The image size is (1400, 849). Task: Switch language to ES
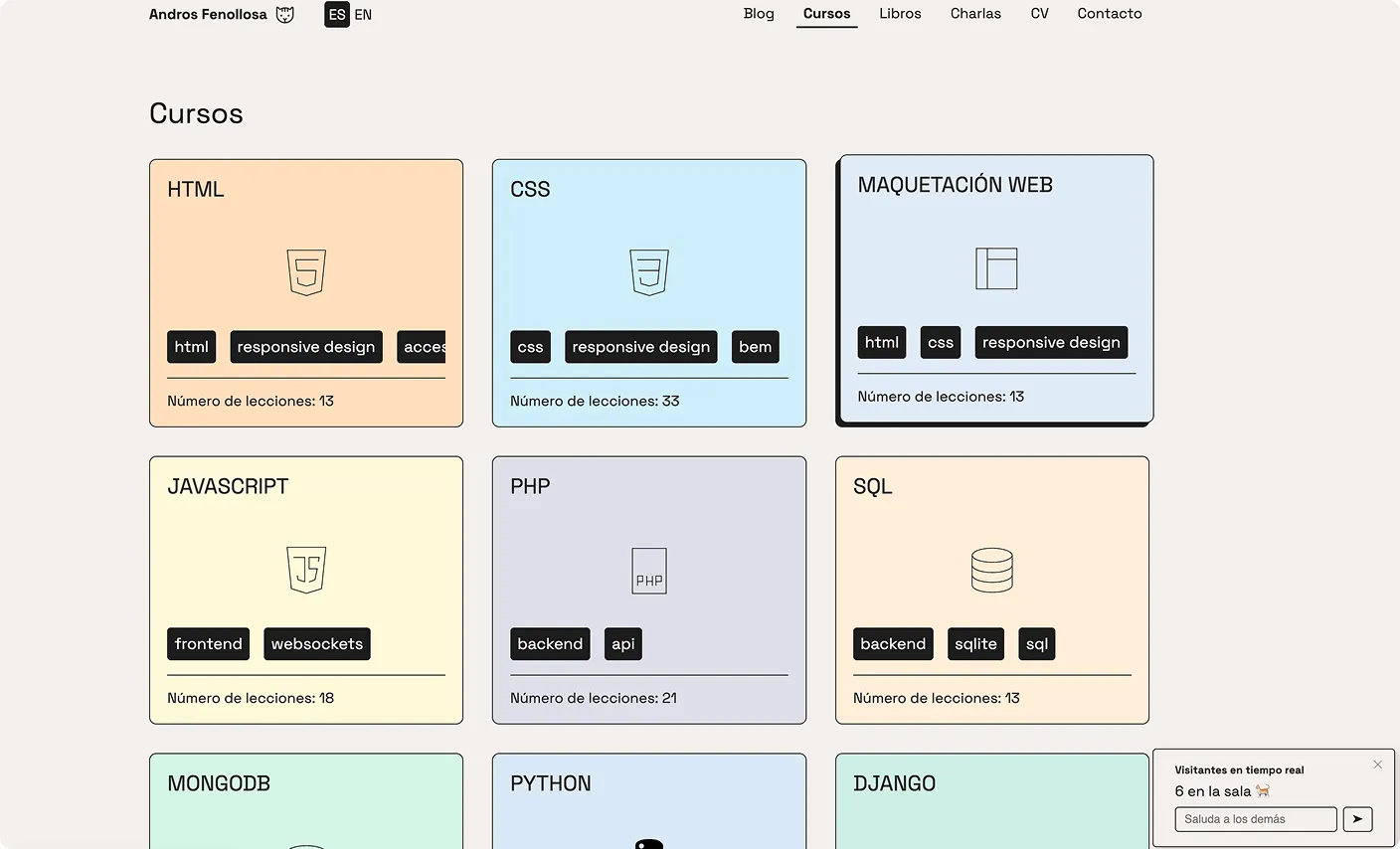tap(337, 15)
